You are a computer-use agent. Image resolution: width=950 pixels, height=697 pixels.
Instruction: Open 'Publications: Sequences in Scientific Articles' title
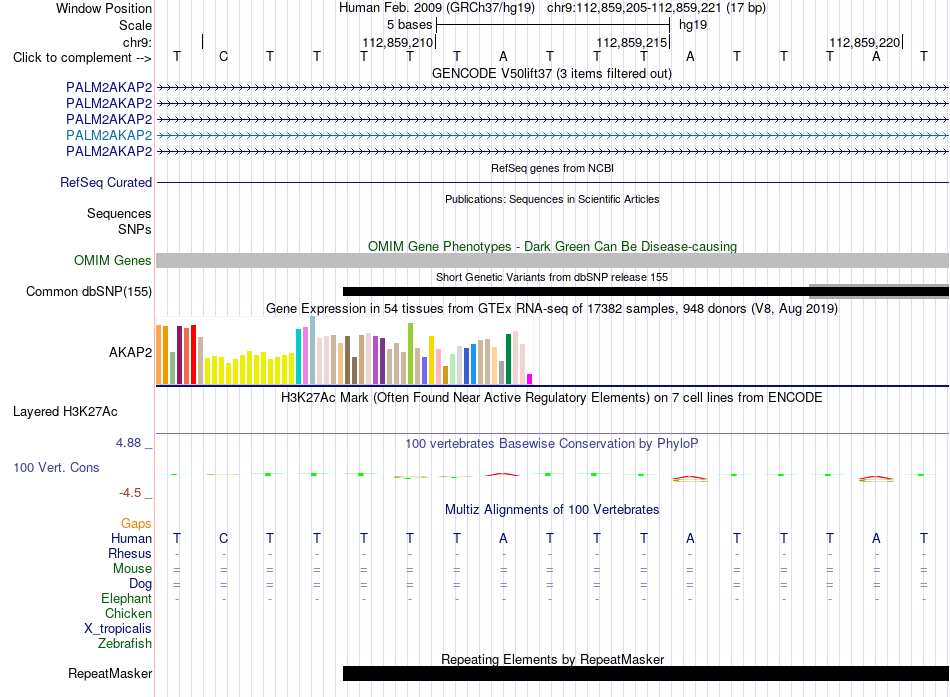pyautogui.click(x=552, y=199)
